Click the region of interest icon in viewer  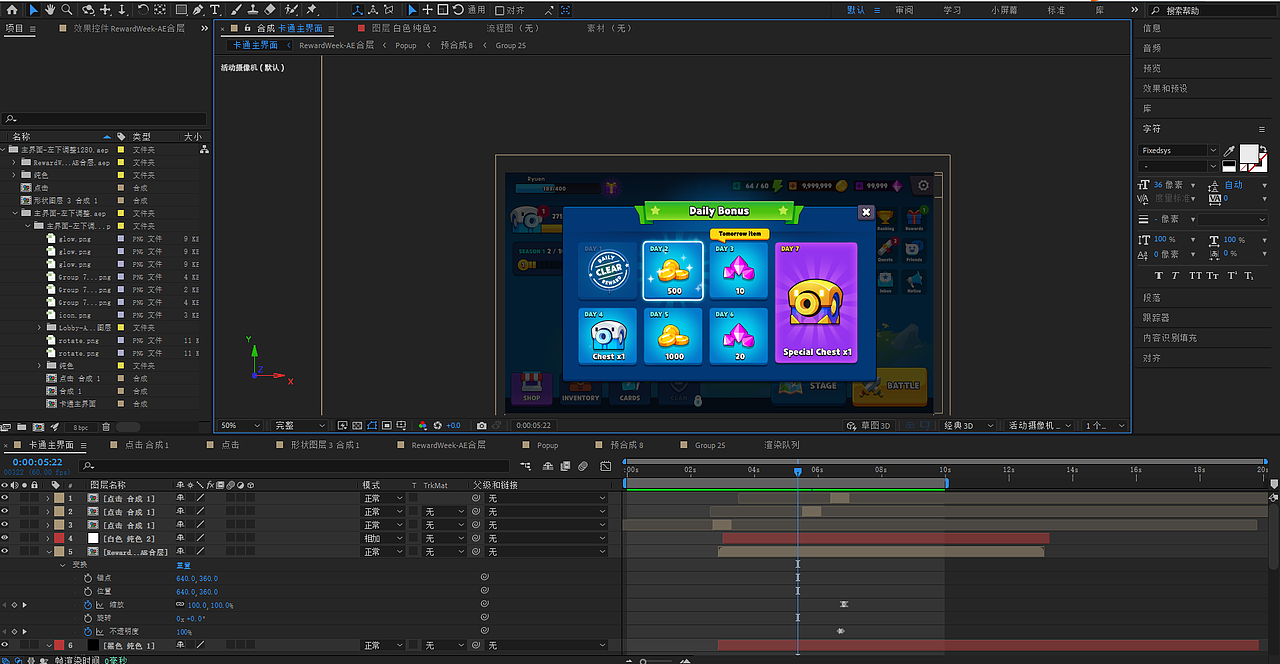pos(386,425)
